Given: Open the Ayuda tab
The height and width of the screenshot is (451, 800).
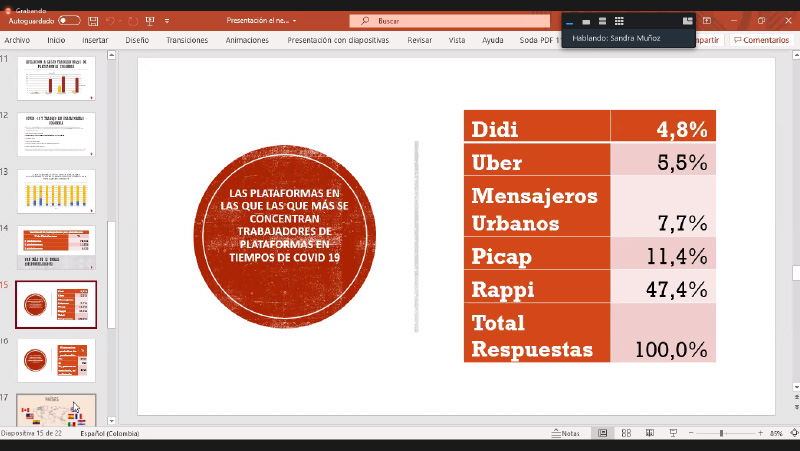Looking at the screenshot, I should (492, 40).
